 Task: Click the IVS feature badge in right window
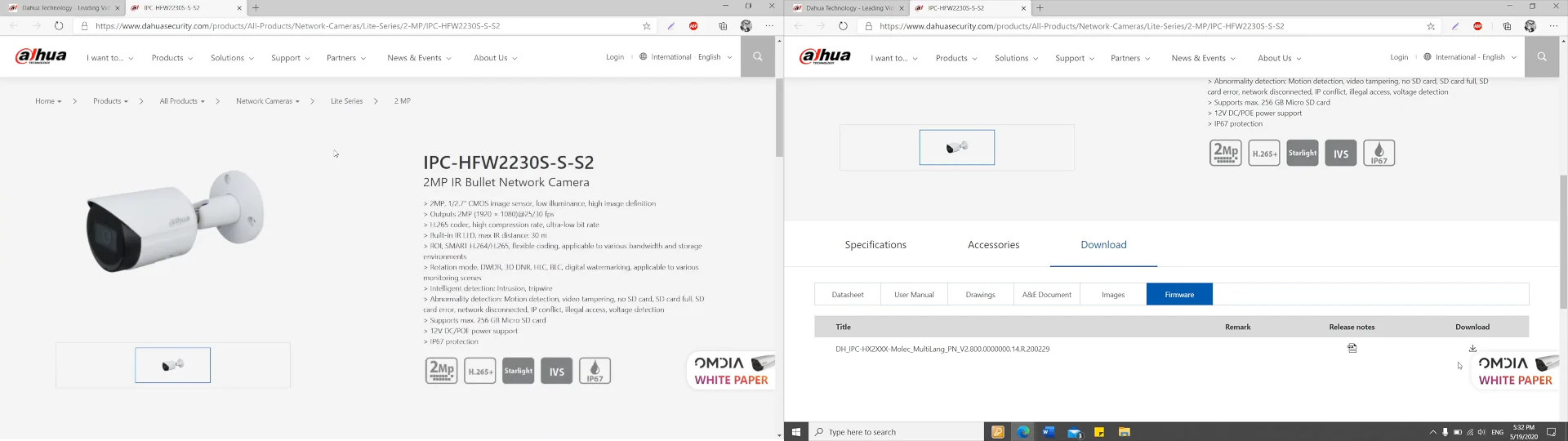pos(1341,153)
